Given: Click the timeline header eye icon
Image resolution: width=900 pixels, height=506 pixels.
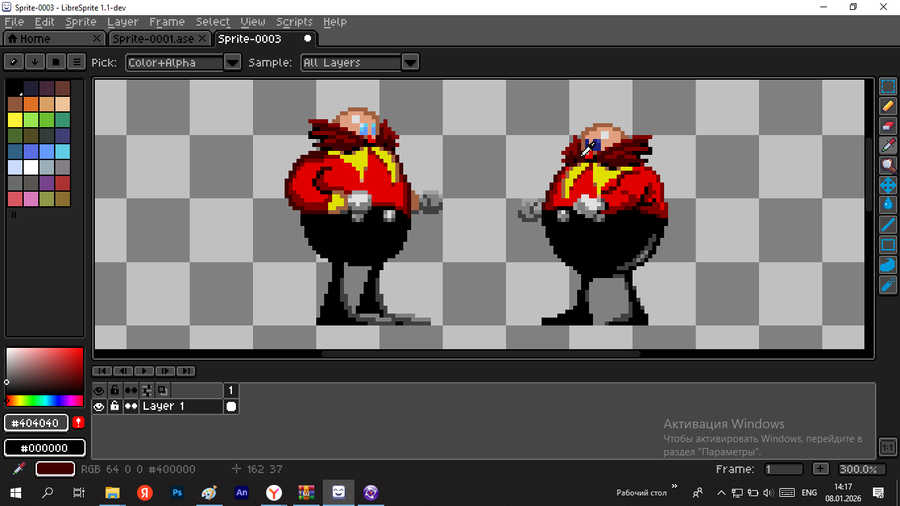Looking at the screenshot, I should pos(99,390).
